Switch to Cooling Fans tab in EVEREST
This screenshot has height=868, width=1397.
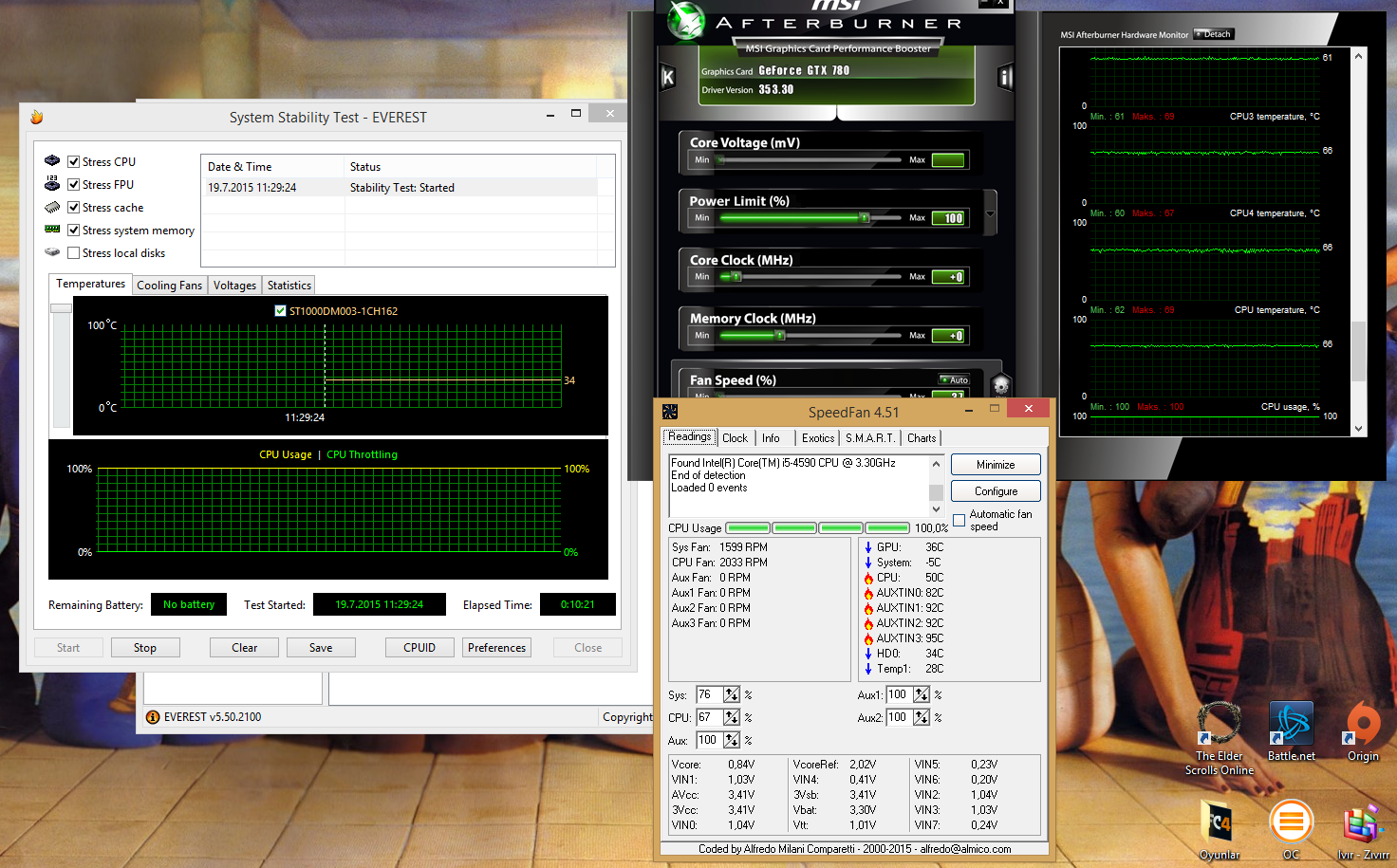click(169, 286)
